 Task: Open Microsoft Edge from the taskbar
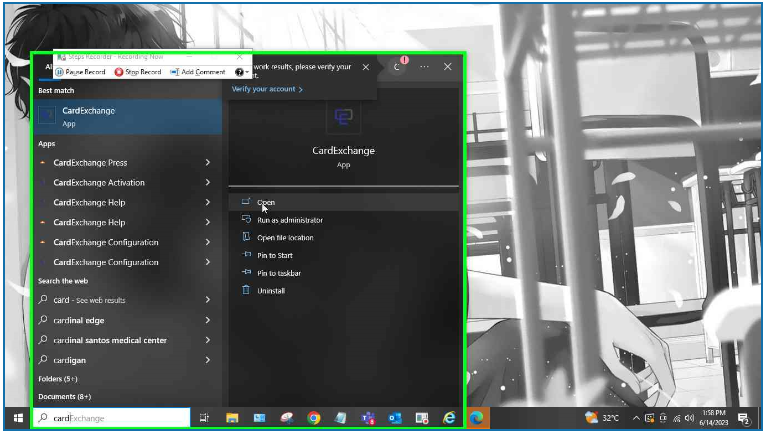(x=476, y=418)
